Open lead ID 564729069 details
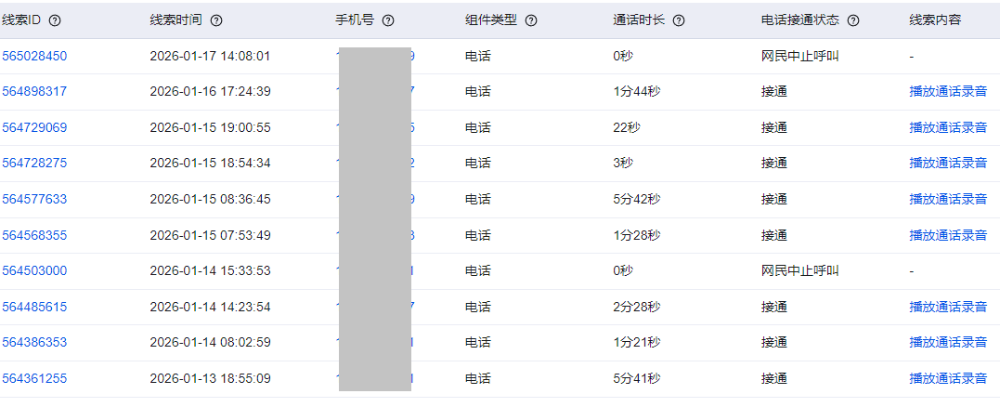This screenshot has width=1000, height=407. click(34, 128)
